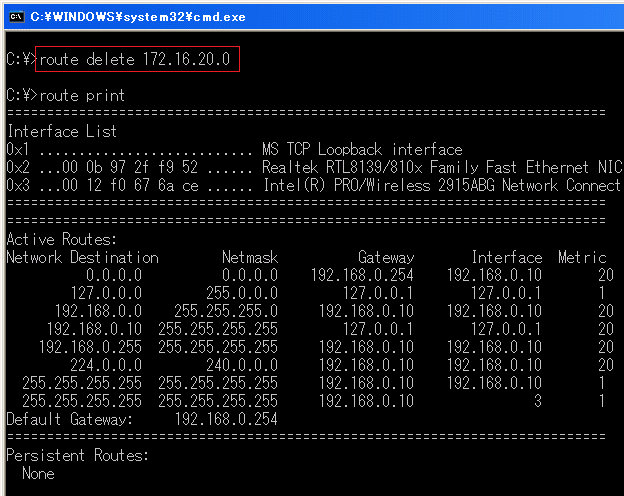The height and width of the screenshot is (496, 624).
Task: Click the 192.168.0.10 network destination cell
Action: pos(94,329)
